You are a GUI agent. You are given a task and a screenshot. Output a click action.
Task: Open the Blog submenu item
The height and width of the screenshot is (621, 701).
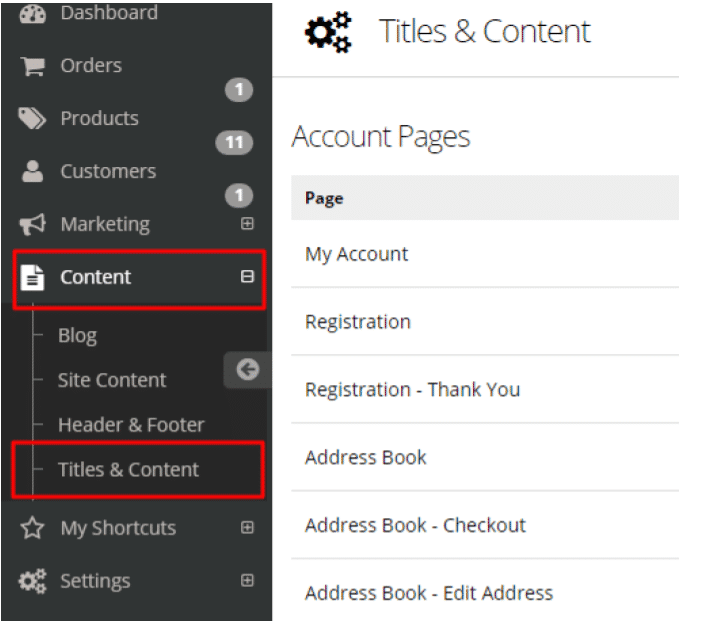[x=77, y=335]
